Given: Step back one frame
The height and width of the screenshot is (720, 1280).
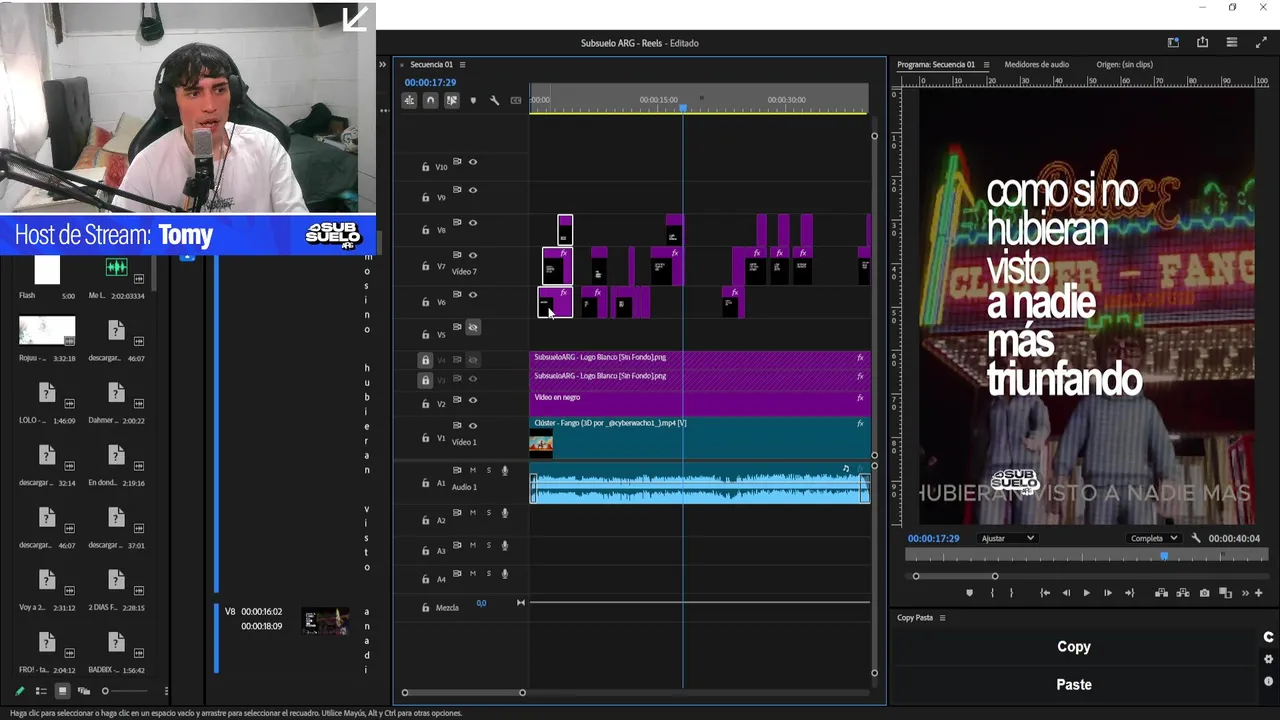Looking at the screenshot, I should click(x=1066, y=593).
